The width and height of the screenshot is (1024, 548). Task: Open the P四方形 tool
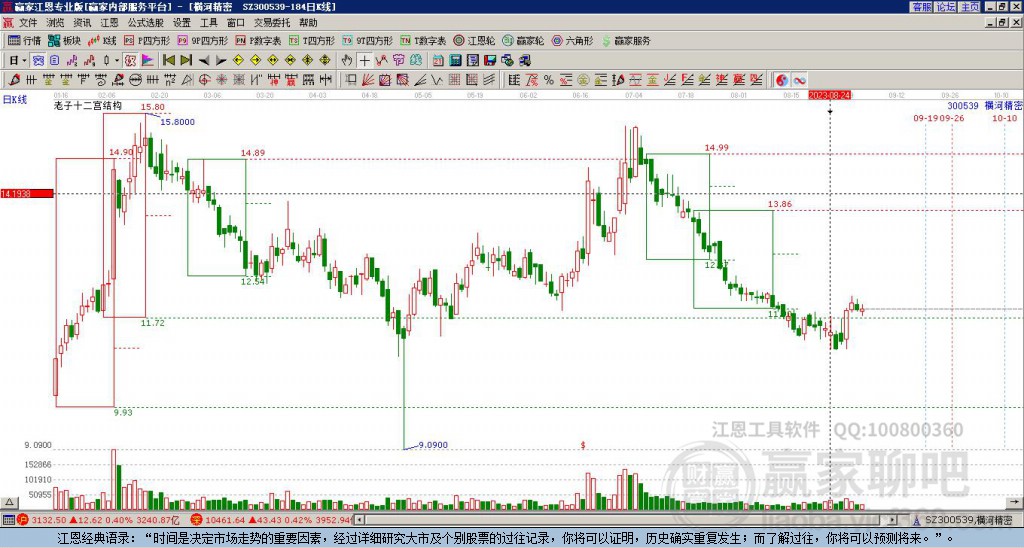[147, 40]
